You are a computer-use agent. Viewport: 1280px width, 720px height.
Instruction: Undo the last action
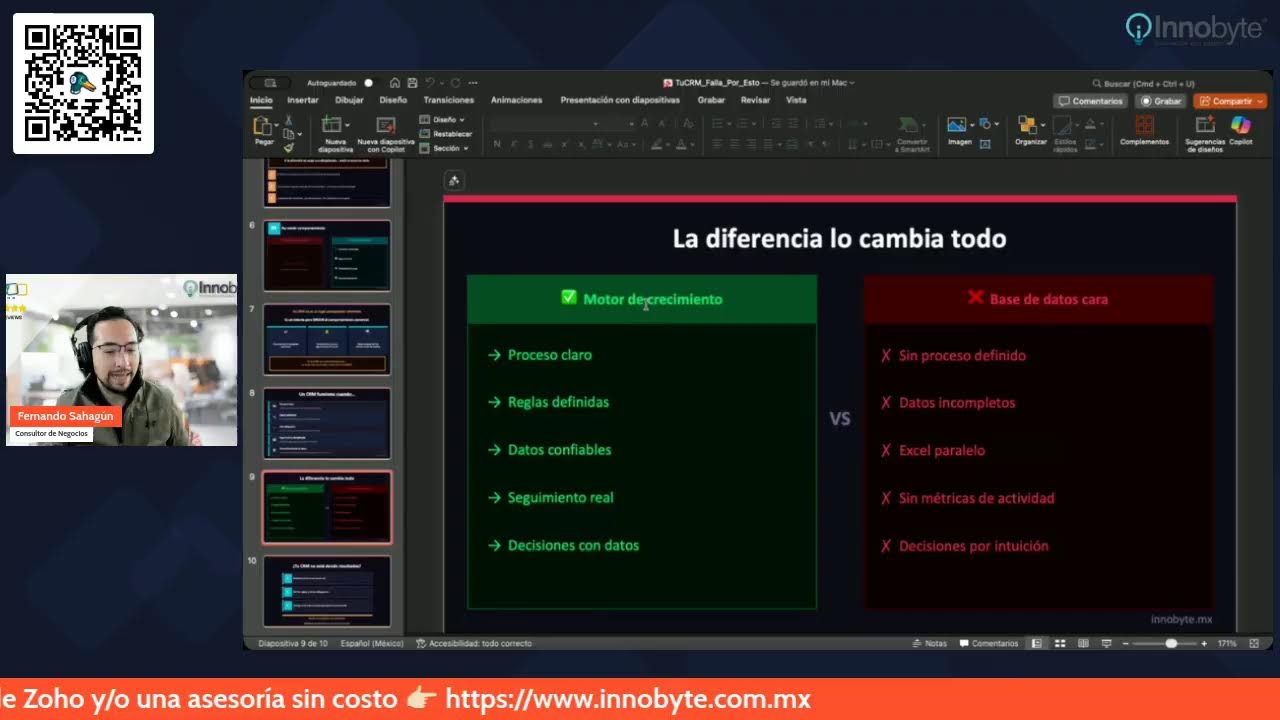click(x=430, y=83)
